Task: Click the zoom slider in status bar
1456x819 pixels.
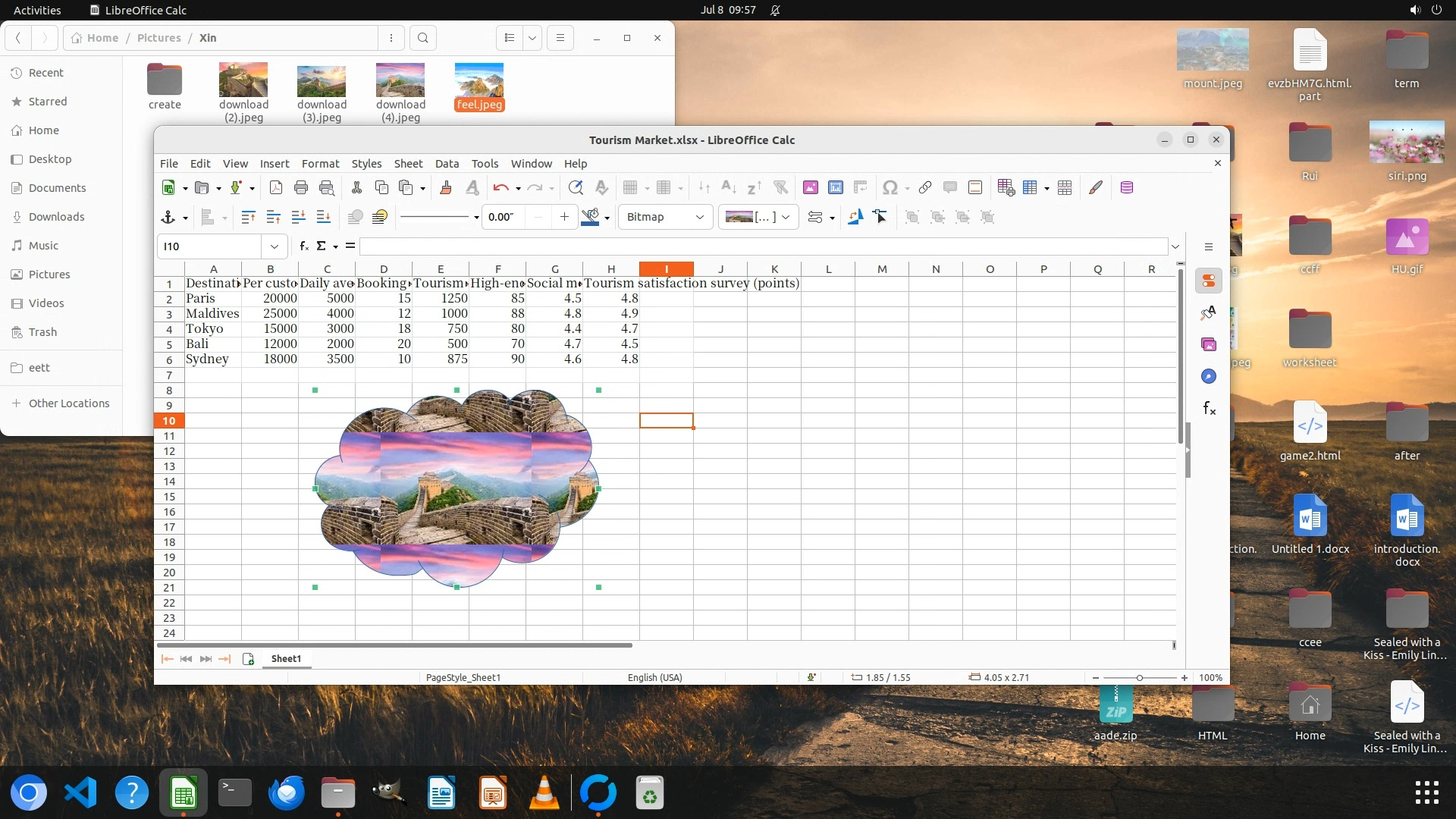Action: tap(1139, 677)
